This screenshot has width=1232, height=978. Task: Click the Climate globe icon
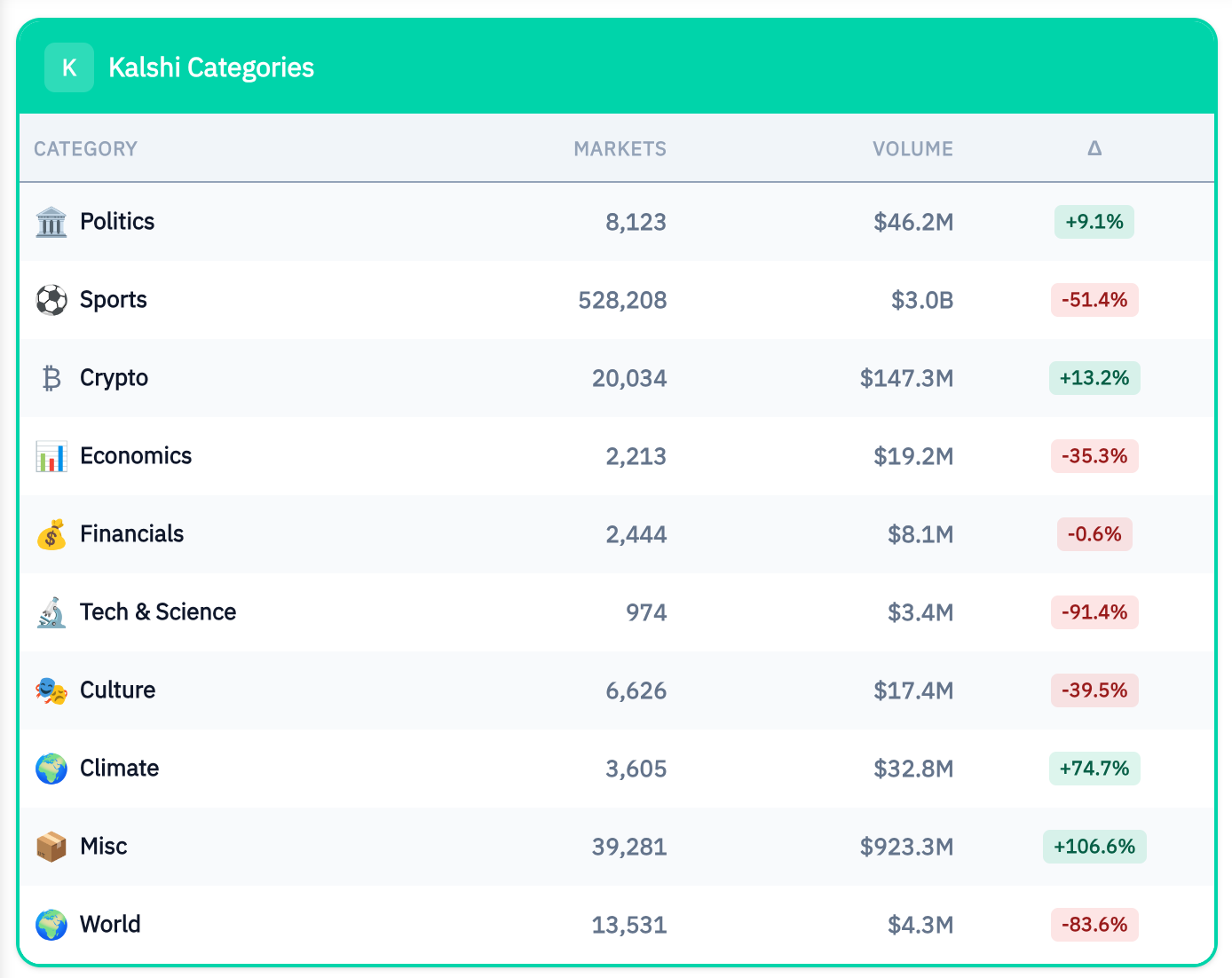point(51,769)
